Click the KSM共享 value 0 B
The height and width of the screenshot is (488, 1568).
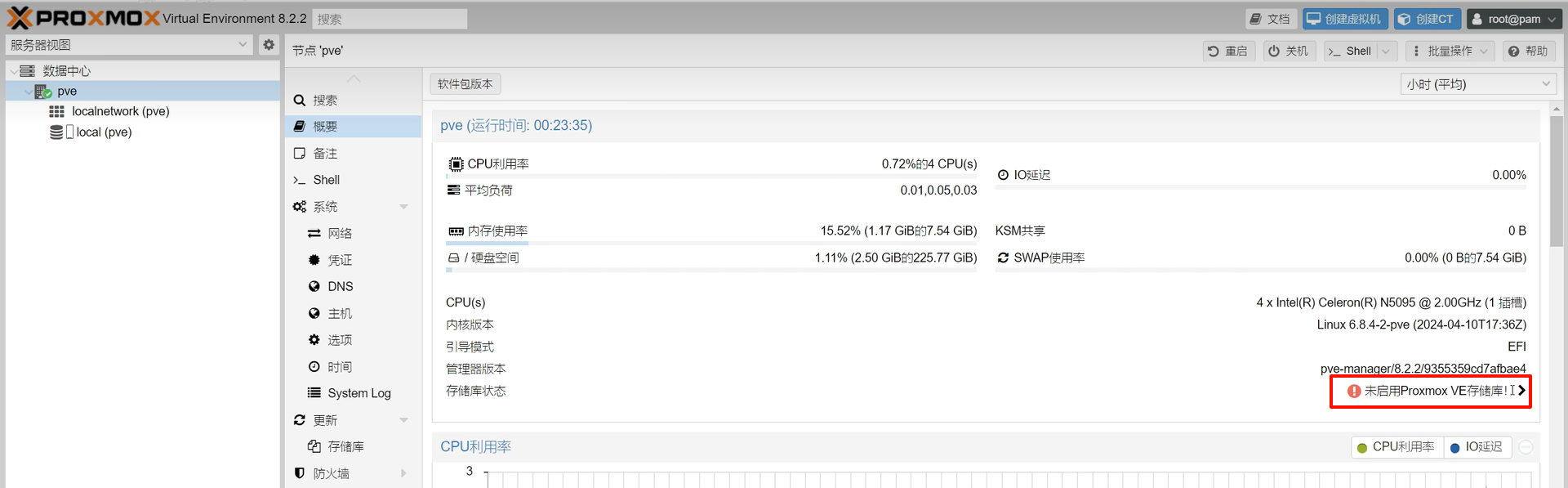1517,231
